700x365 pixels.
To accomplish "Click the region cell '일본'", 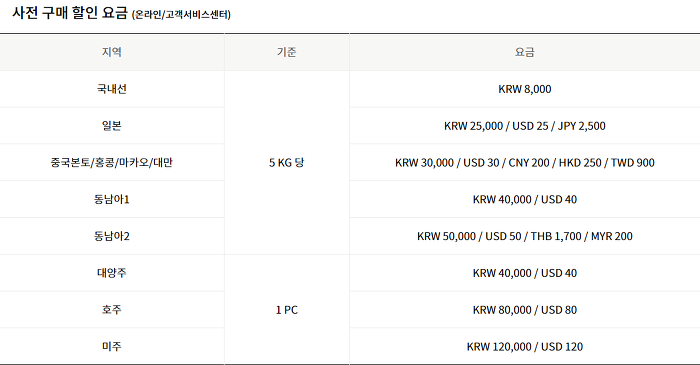I will tap(112, 126).
